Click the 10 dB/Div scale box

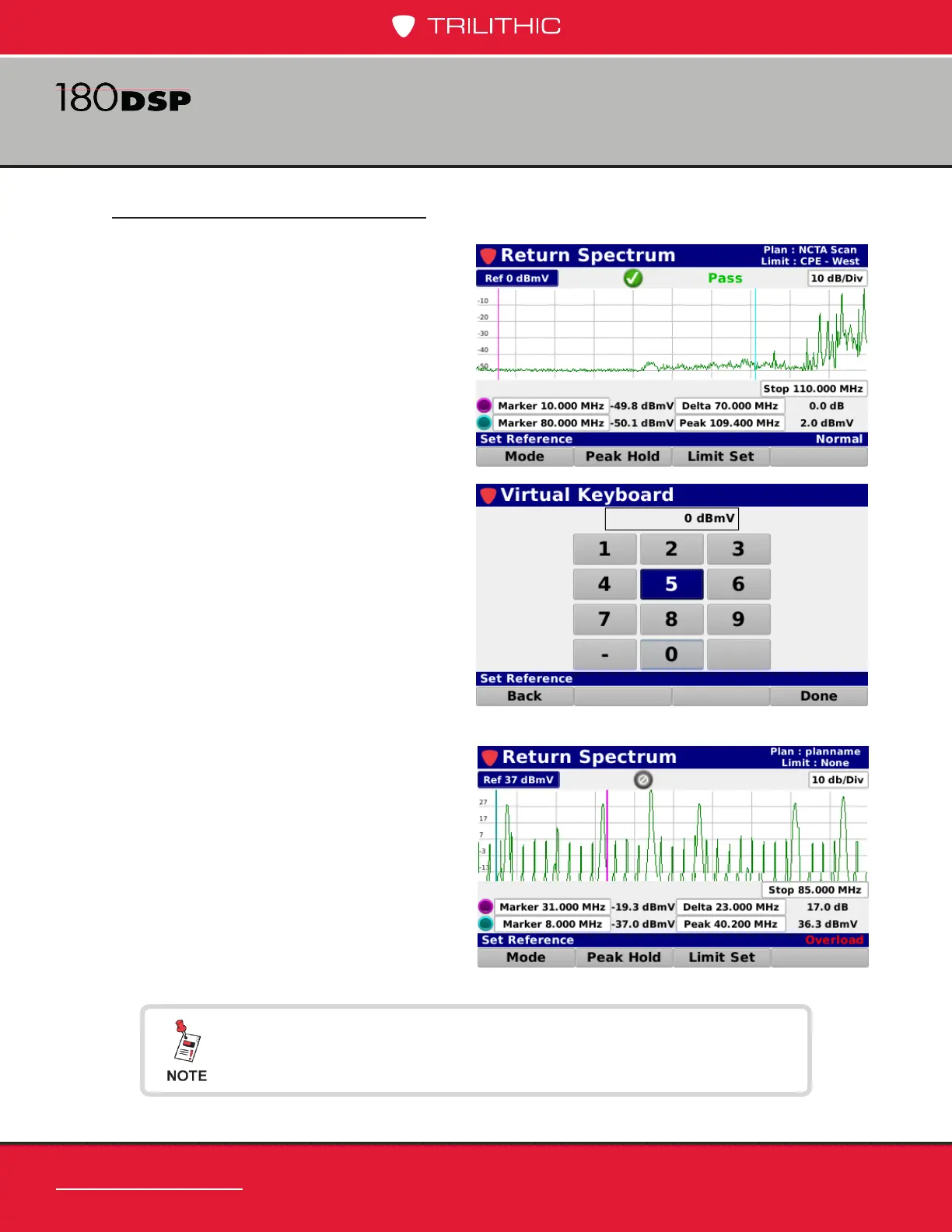click(x=837, y=278)
